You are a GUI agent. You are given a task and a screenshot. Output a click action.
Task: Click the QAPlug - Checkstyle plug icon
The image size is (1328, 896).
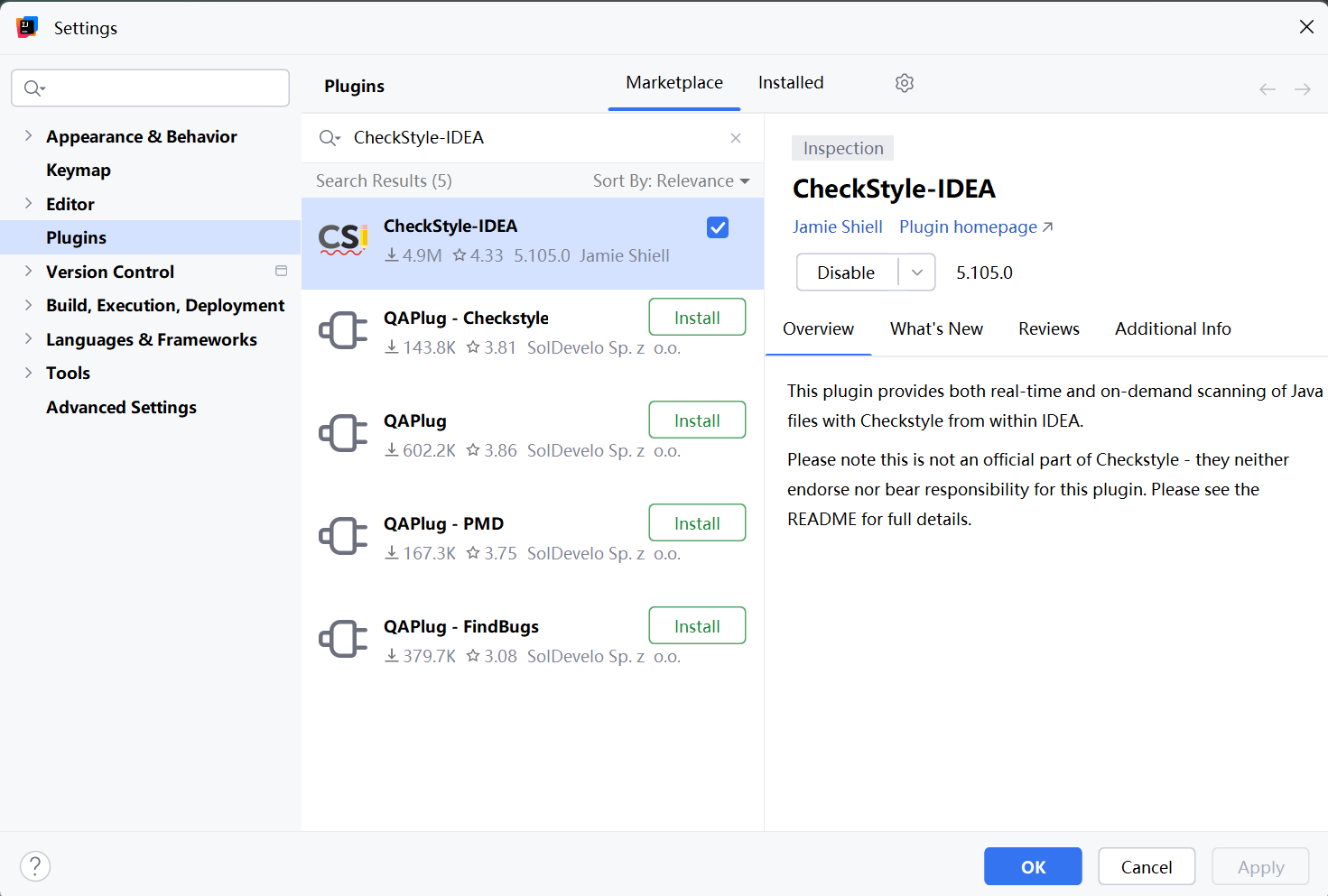343,330
